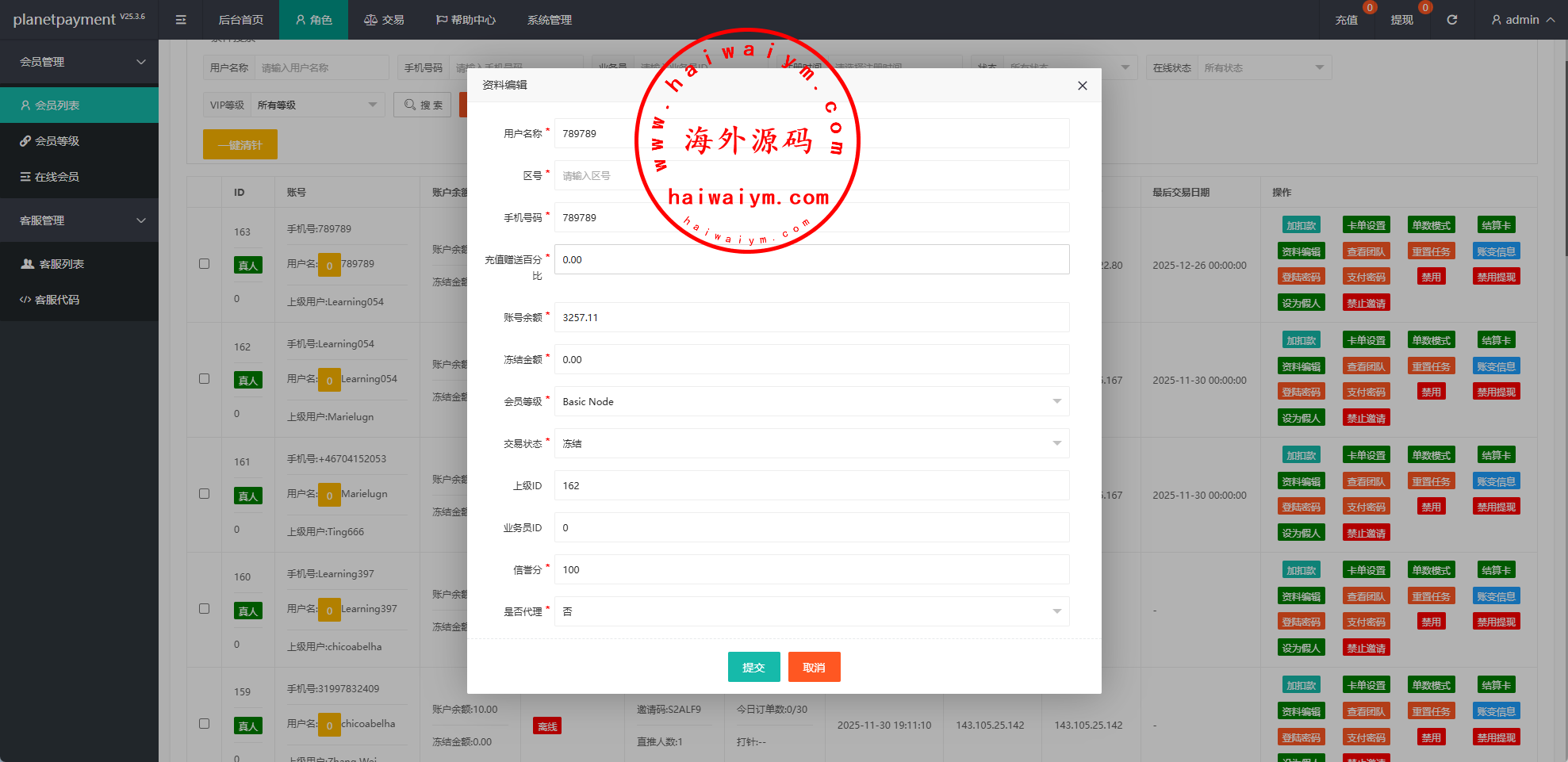
Task: Click 充值 notification in top bar
Action: [x=1346, y=20]
